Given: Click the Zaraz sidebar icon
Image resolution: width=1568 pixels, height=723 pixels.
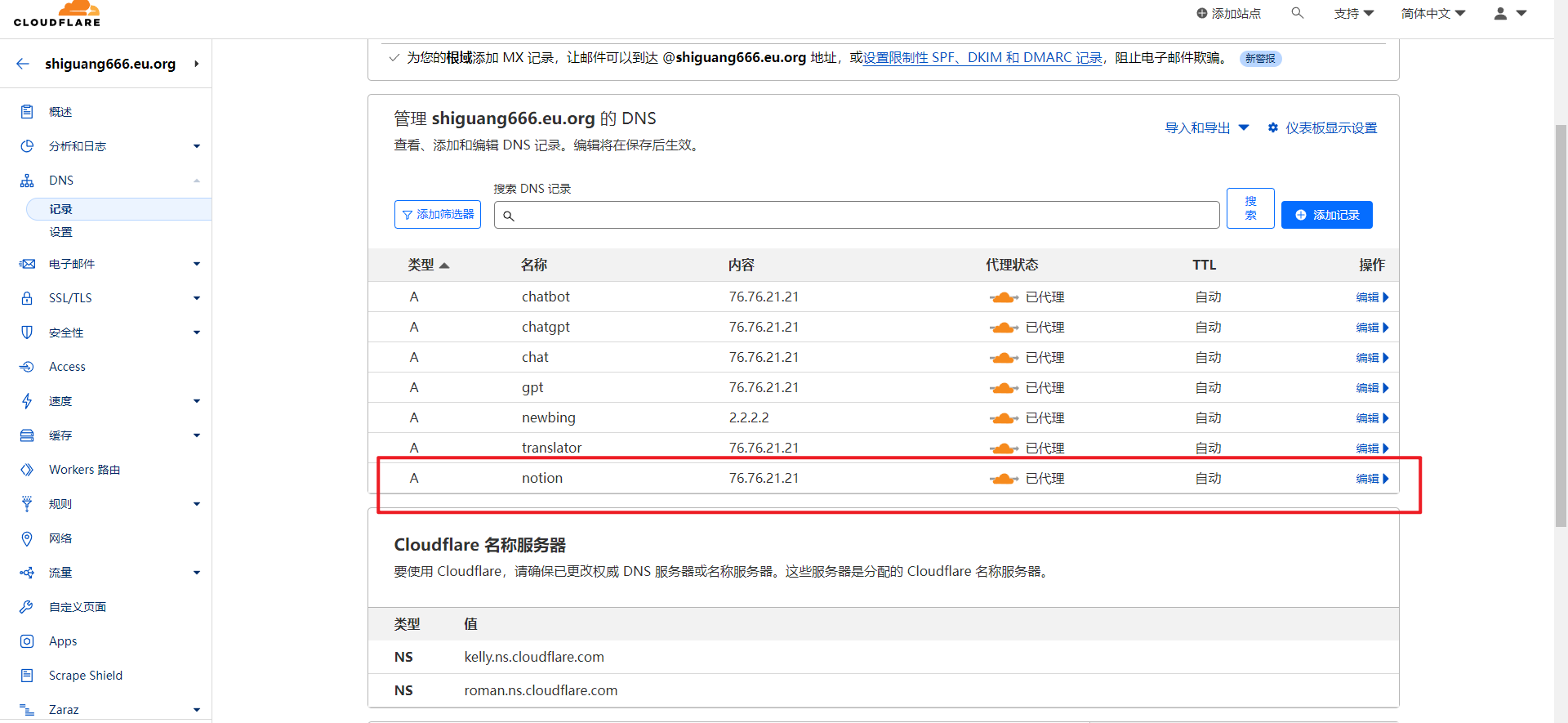Looking at the screenshot, I should pyautogui.click(x=27, y=710).
